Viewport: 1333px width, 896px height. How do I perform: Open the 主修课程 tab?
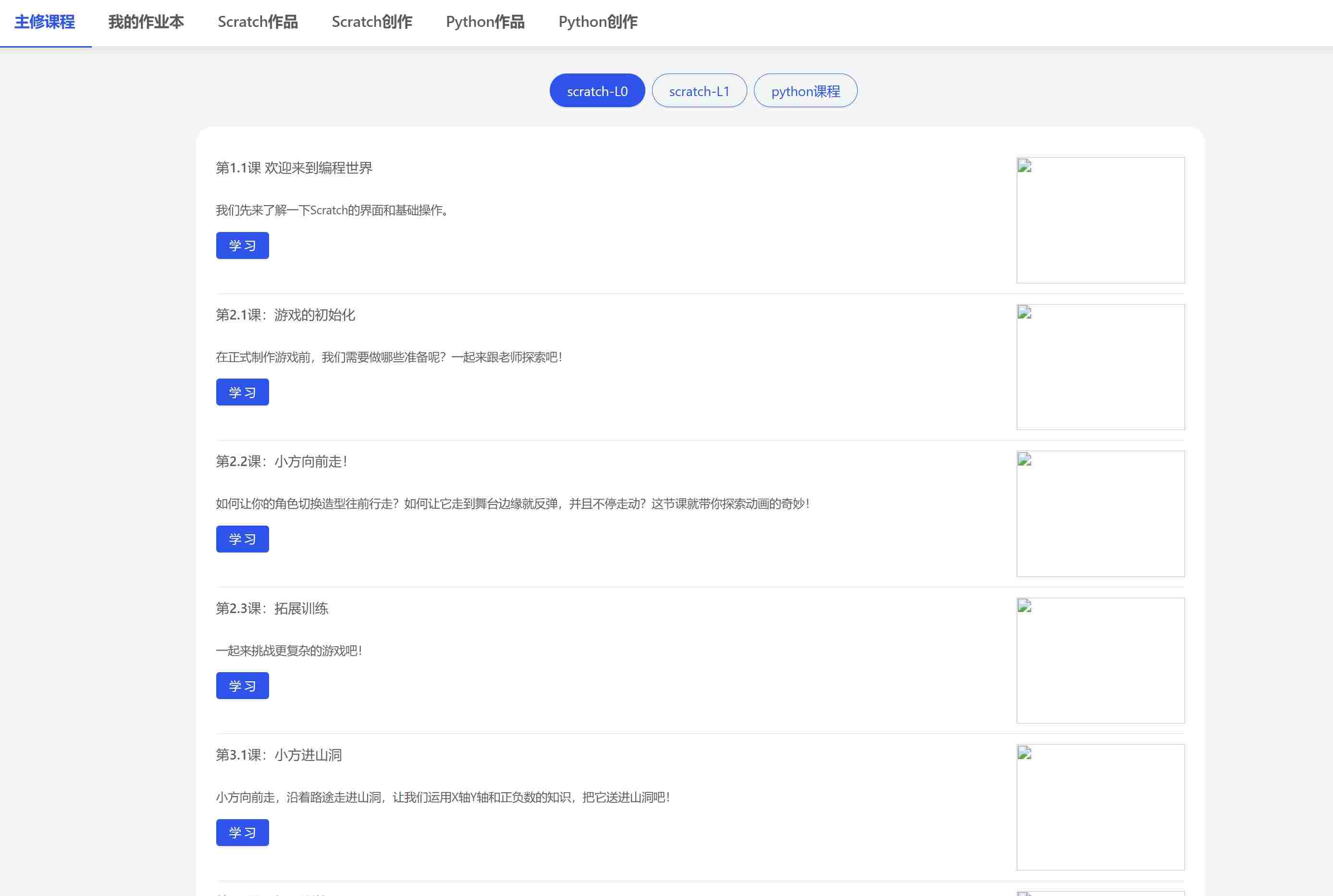45,22
